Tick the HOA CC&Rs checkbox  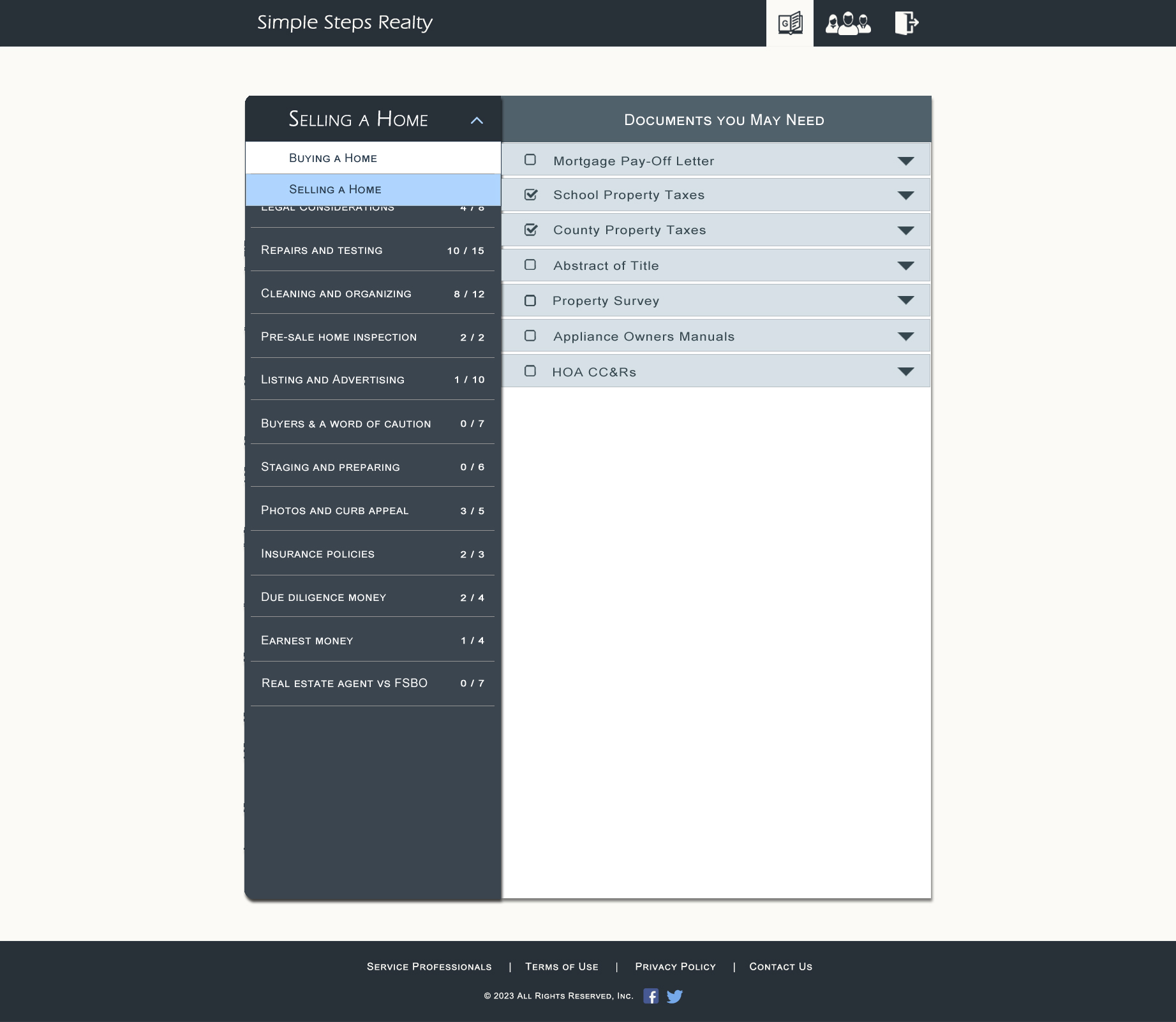pyautogui.click(x=530, y=371)
